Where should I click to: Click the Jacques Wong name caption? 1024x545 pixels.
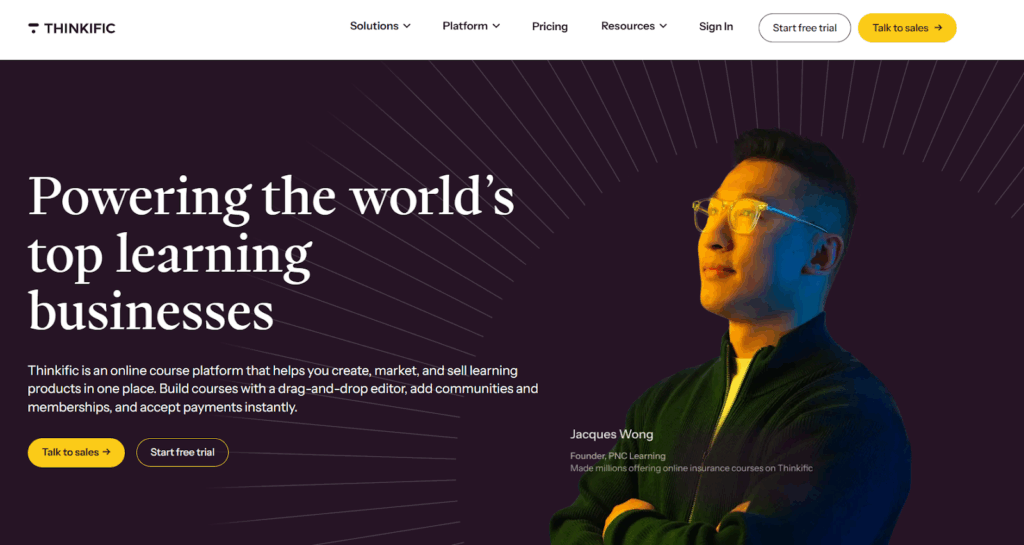point(611,434)
